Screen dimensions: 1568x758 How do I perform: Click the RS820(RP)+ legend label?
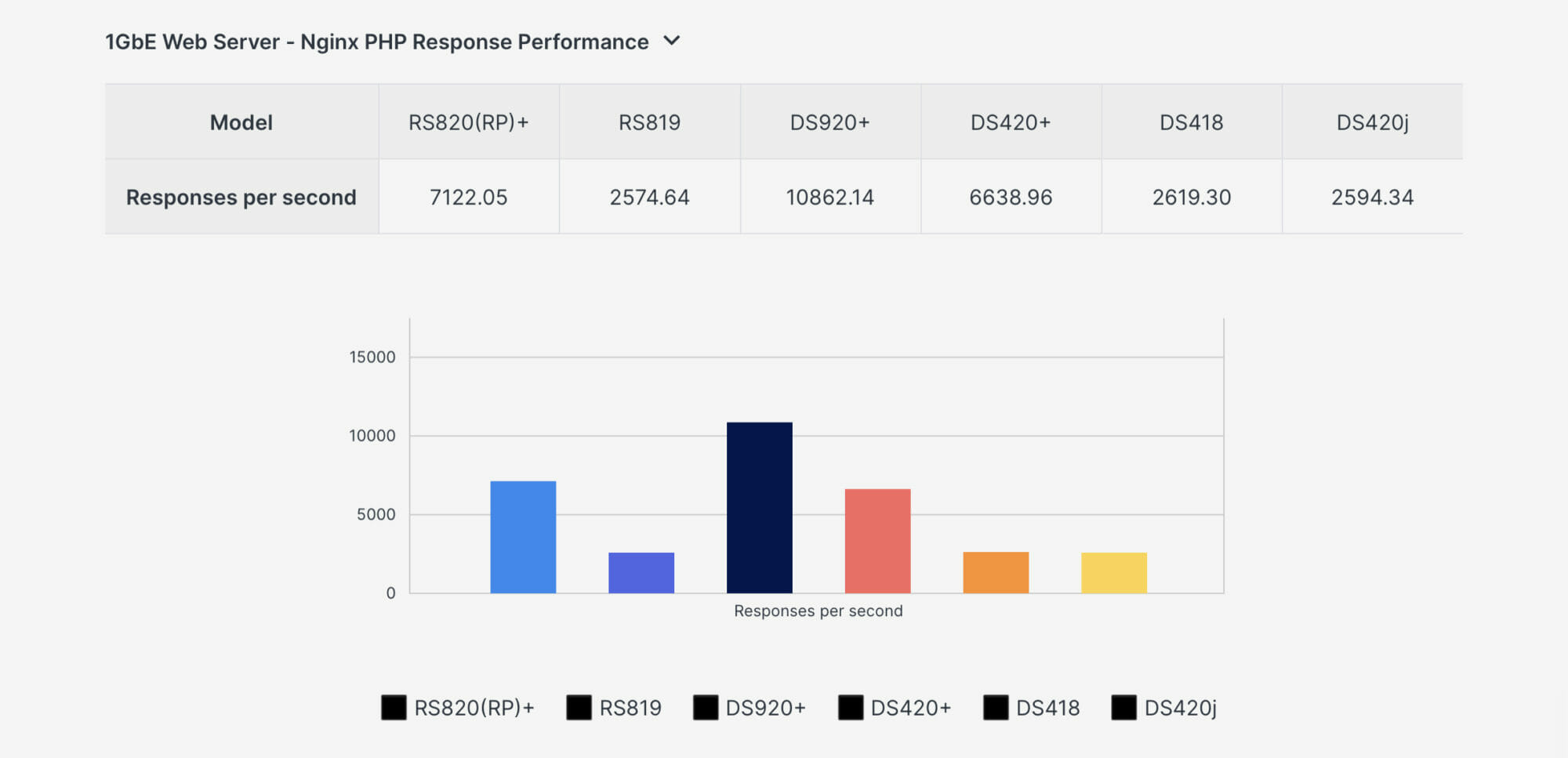click(x=474, y=708)
